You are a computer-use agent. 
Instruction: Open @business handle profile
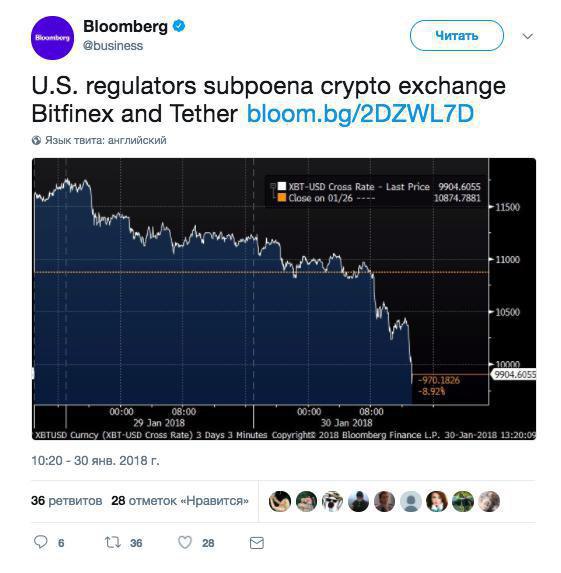click(113, 46)
